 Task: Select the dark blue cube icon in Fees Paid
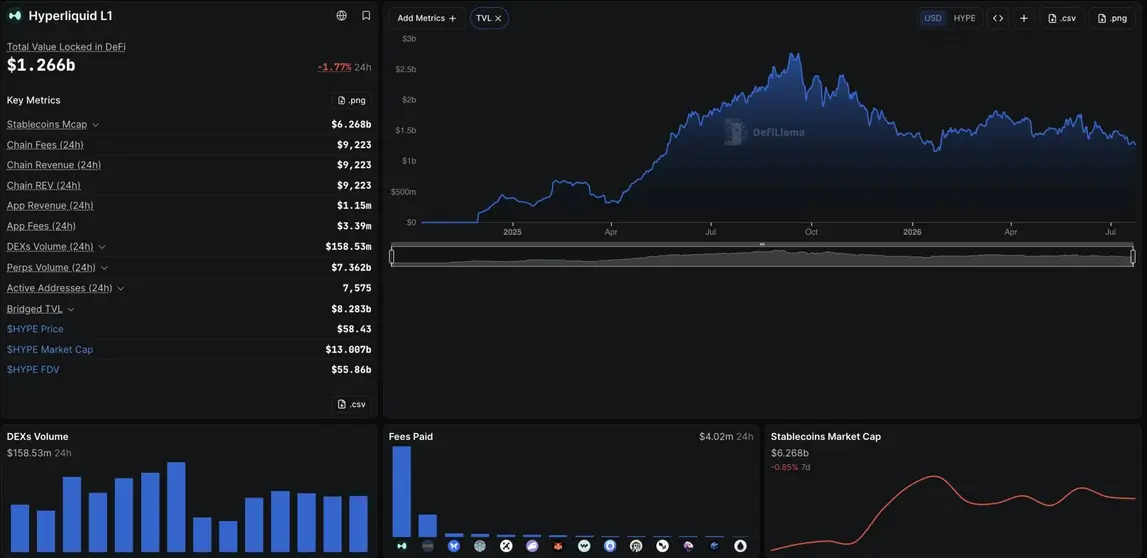[715, 546]
